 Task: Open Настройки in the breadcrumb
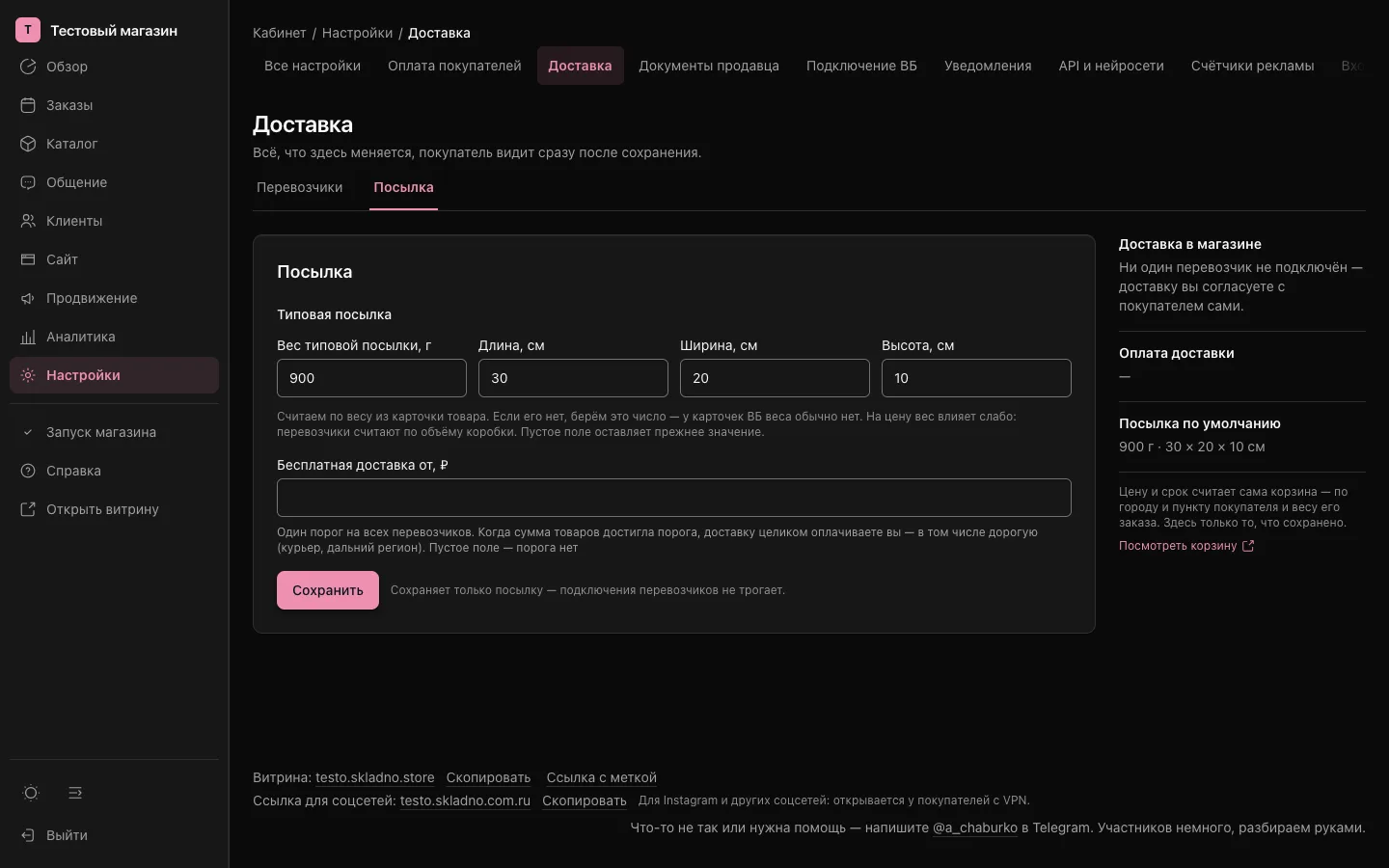(357, 33)
